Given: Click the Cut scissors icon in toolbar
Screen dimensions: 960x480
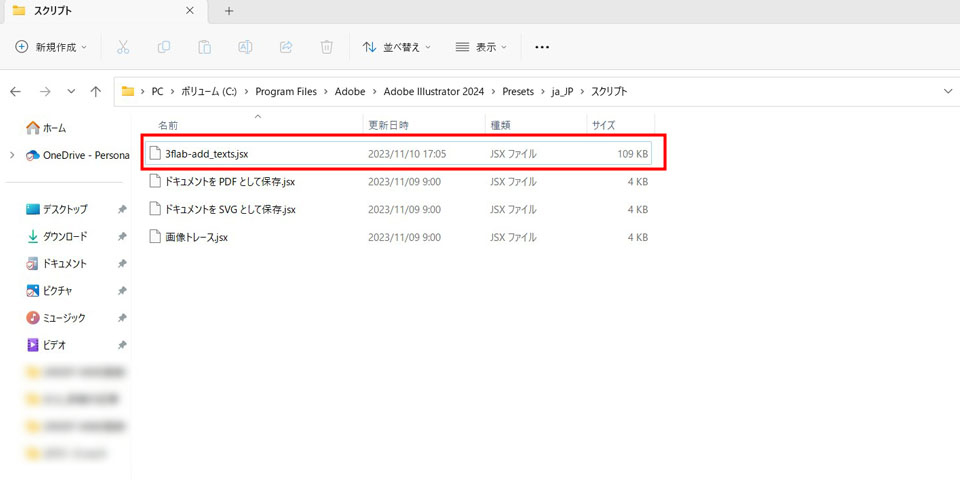Looking at the screenshot, I should point(123,47).
